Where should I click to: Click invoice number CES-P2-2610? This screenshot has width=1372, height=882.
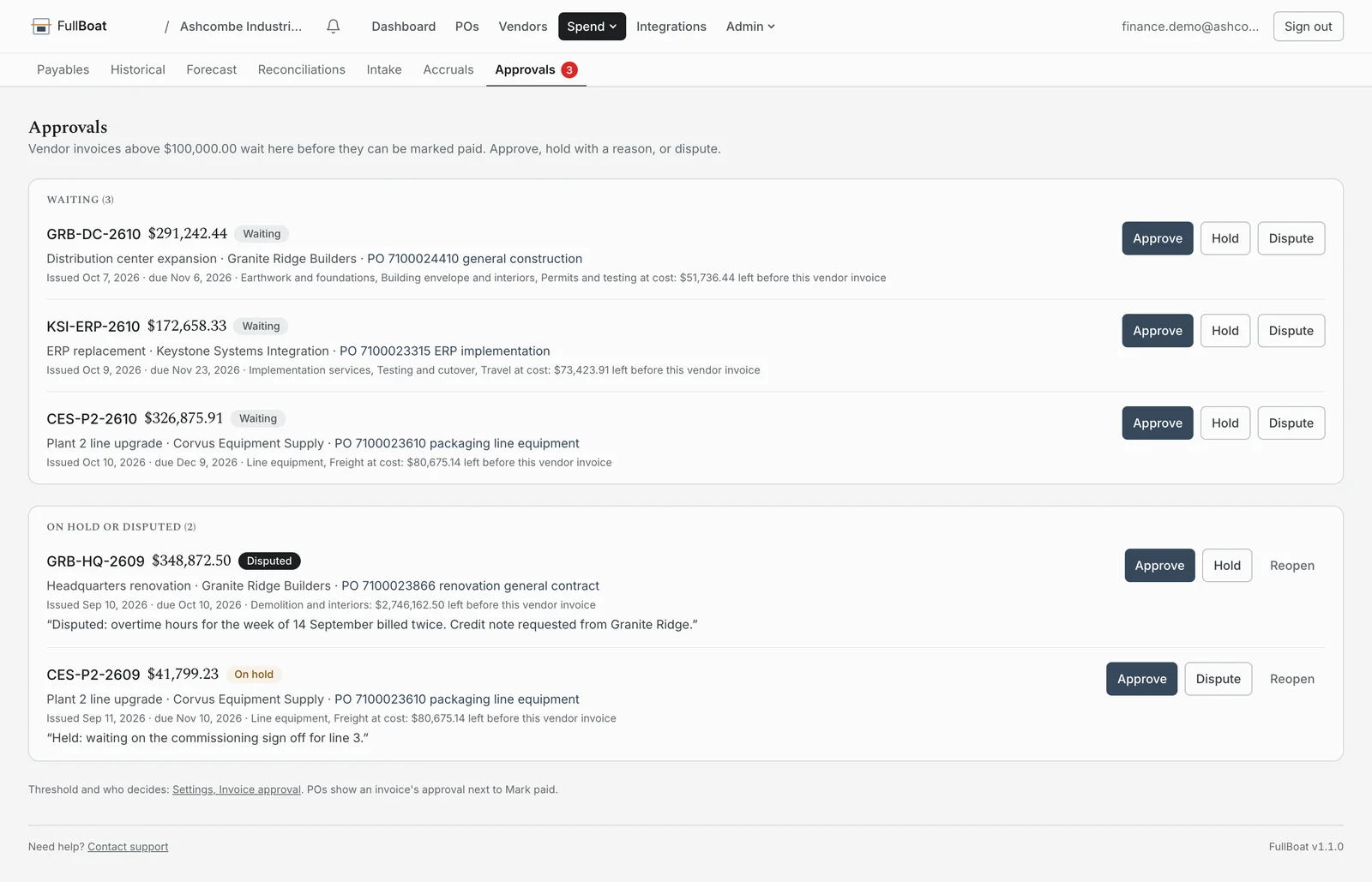coord(92,419)
